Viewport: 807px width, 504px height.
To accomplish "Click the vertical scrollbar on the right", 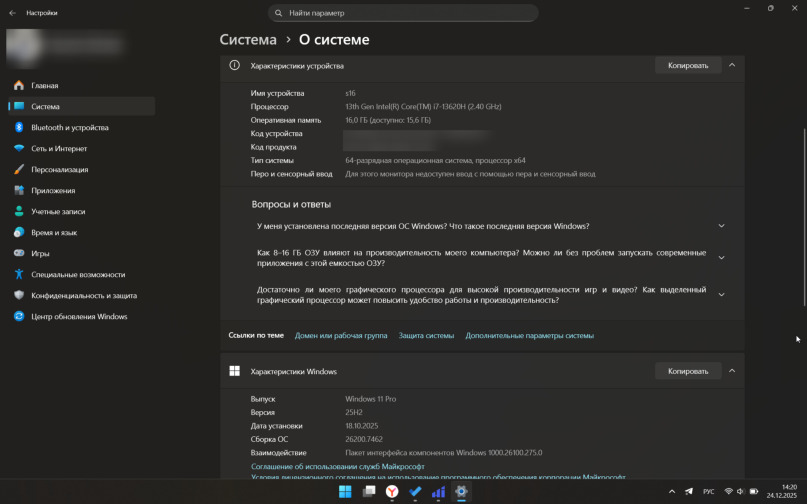I will coord(804,217).
